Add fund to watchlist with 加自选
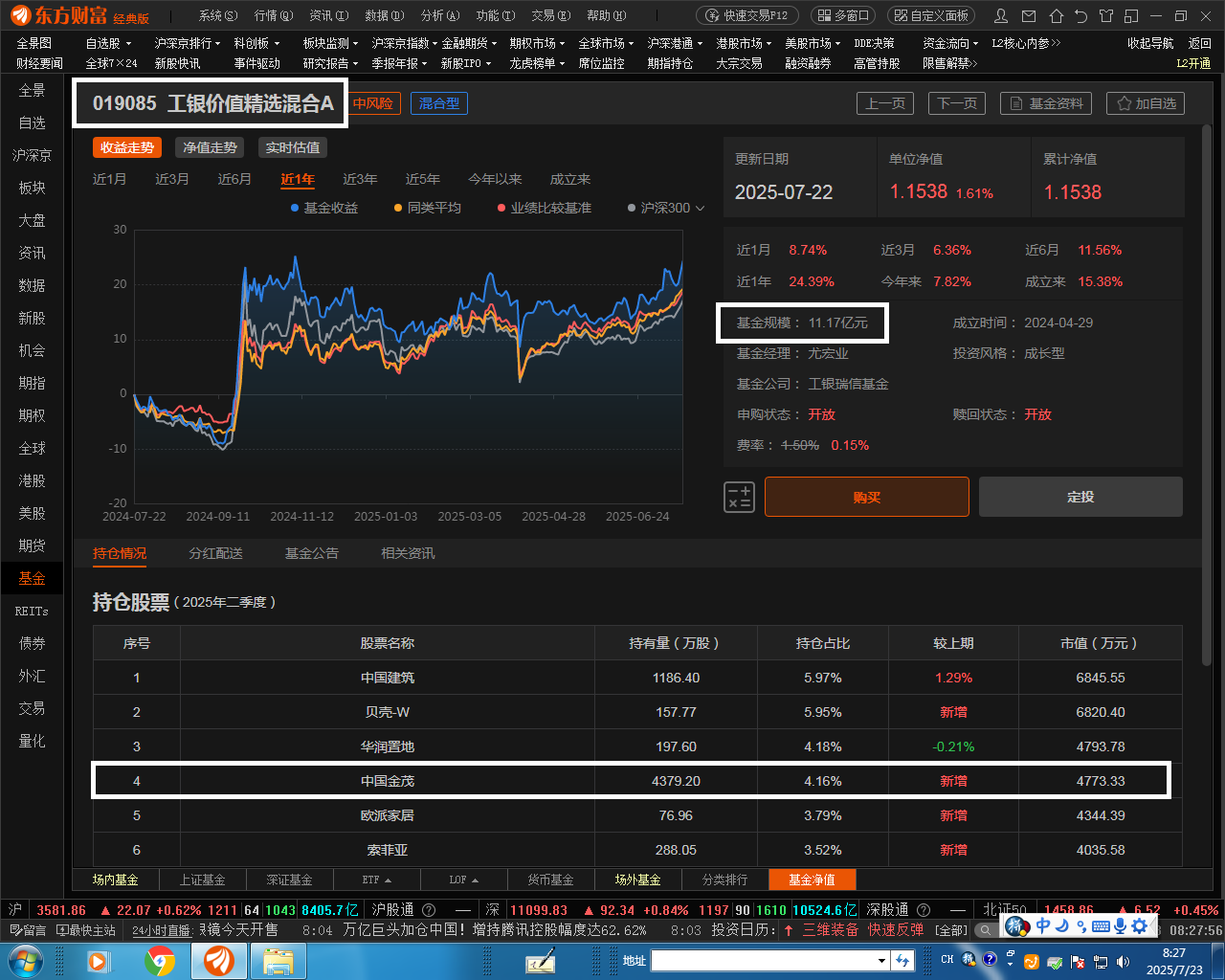The width and height of the screenshot is (1225, 980). (x=1146, y=103)
